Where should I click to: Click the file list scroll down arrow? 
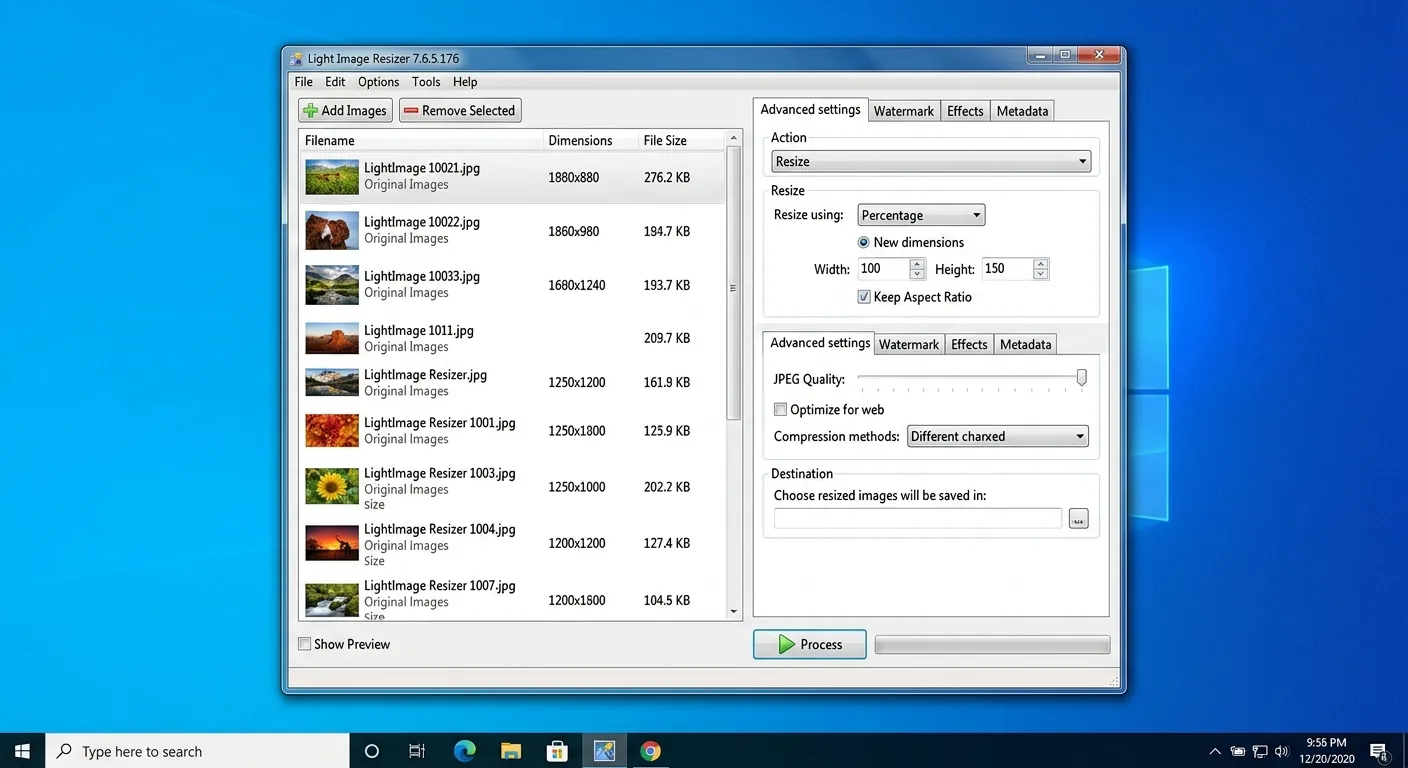[x=734, y=611]
